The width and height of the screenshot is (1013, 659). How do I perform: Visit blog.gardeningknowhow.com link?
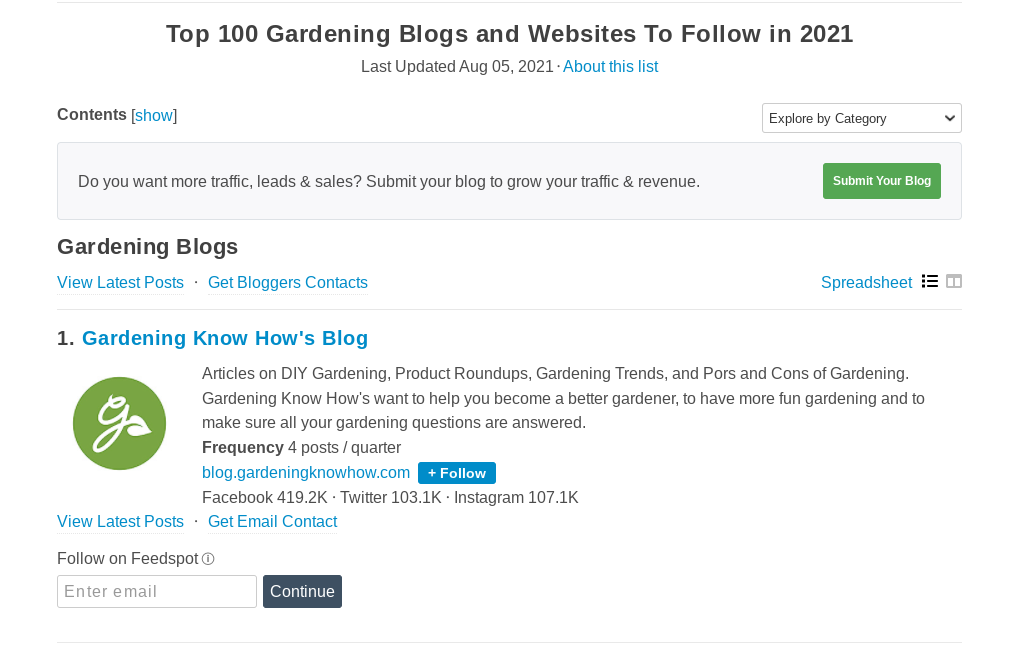(x=306, y=472)
